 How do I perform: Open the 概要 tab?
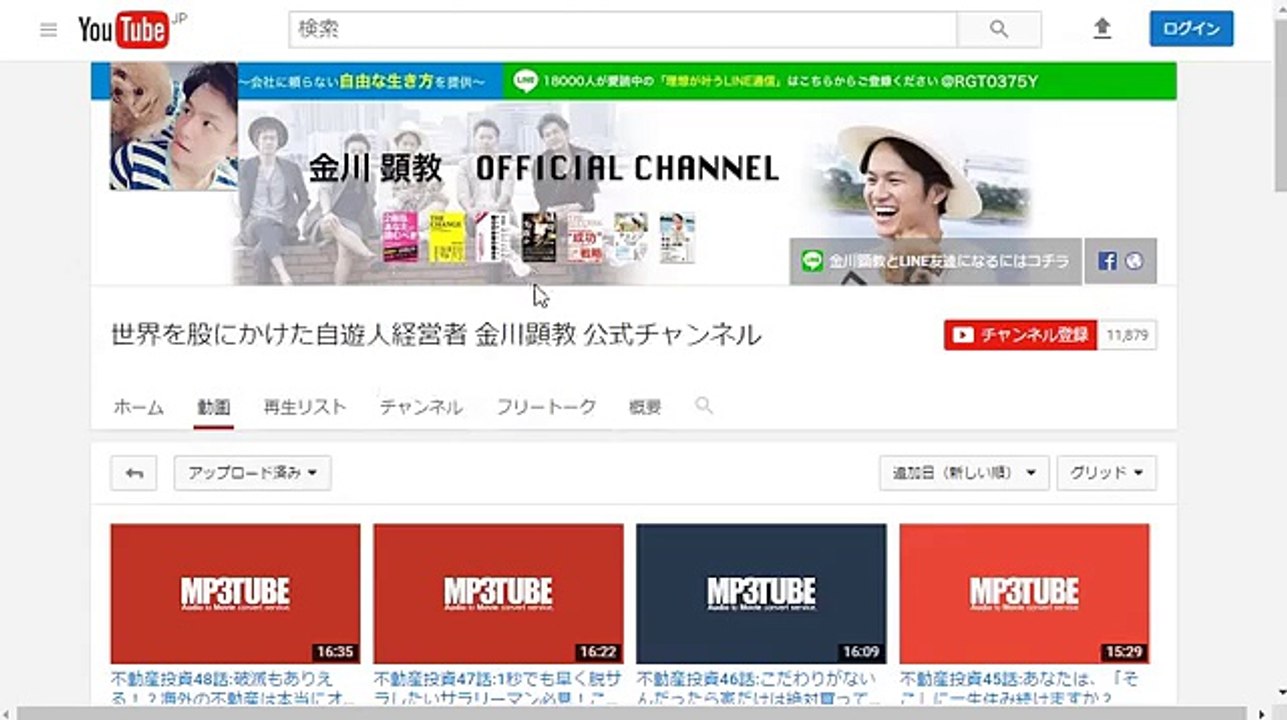coord(645,407)
